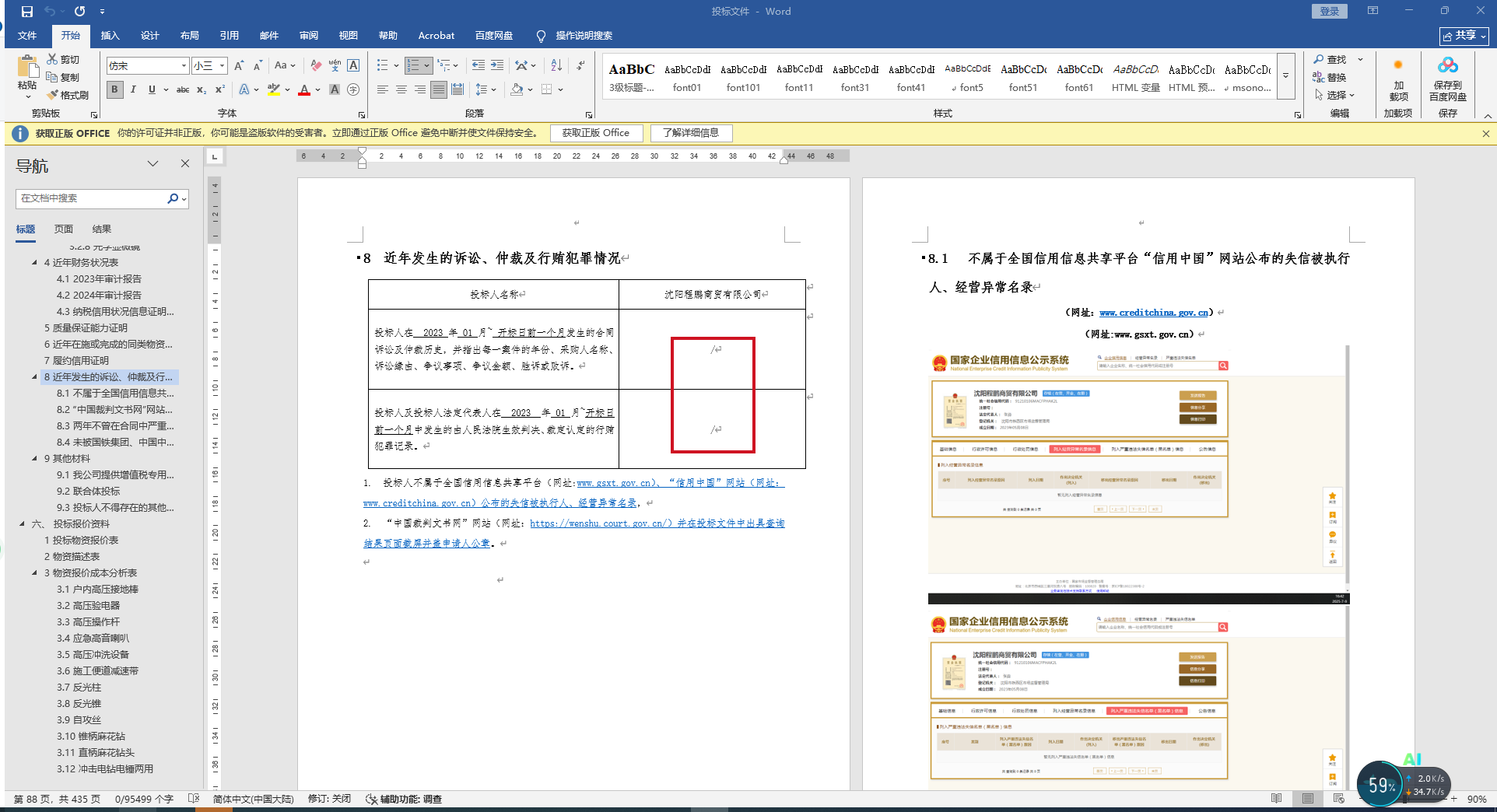Click the search magnifier in navigation pane
This screenshot has width=1497, height=812.
[x=173, y=198]
